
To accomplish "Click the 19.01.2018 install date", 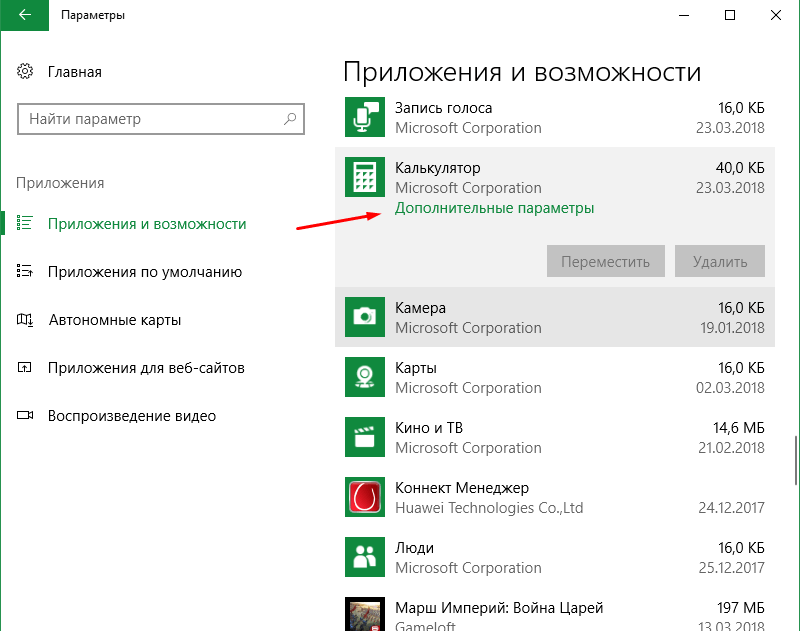I will [732, 328].
